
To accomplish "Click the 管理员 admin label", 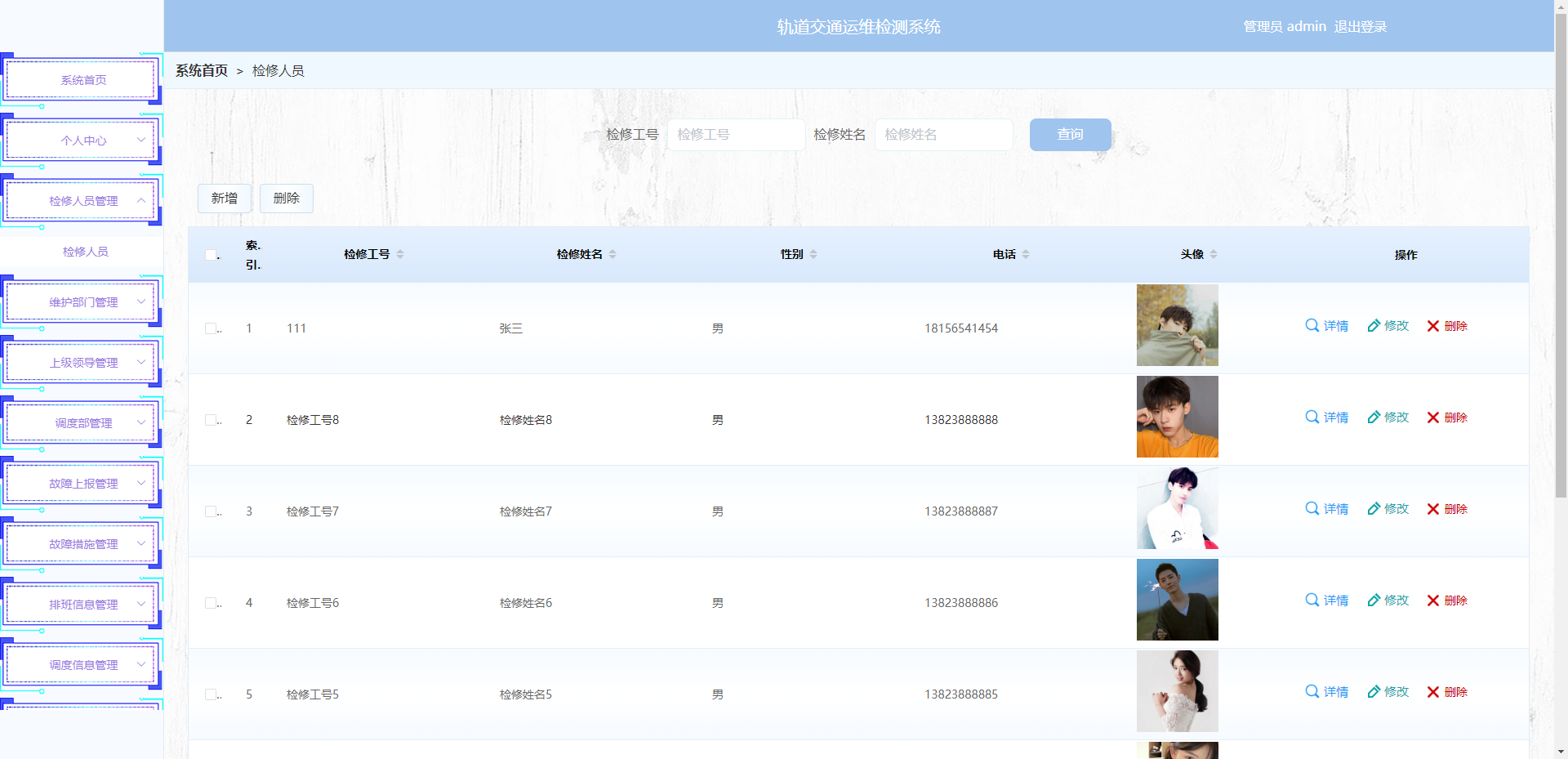I will point(1285,27).
